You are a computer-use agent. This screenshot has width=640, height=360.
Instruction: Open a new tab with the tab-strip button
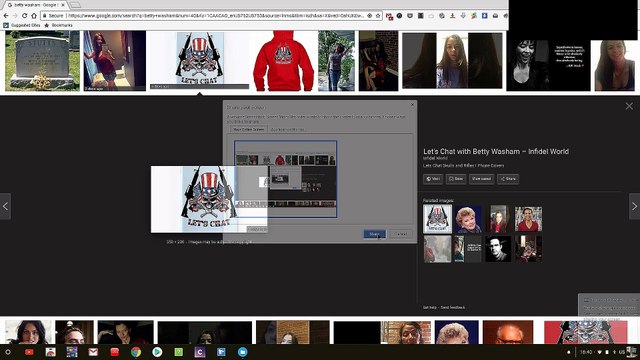[75, 5]
